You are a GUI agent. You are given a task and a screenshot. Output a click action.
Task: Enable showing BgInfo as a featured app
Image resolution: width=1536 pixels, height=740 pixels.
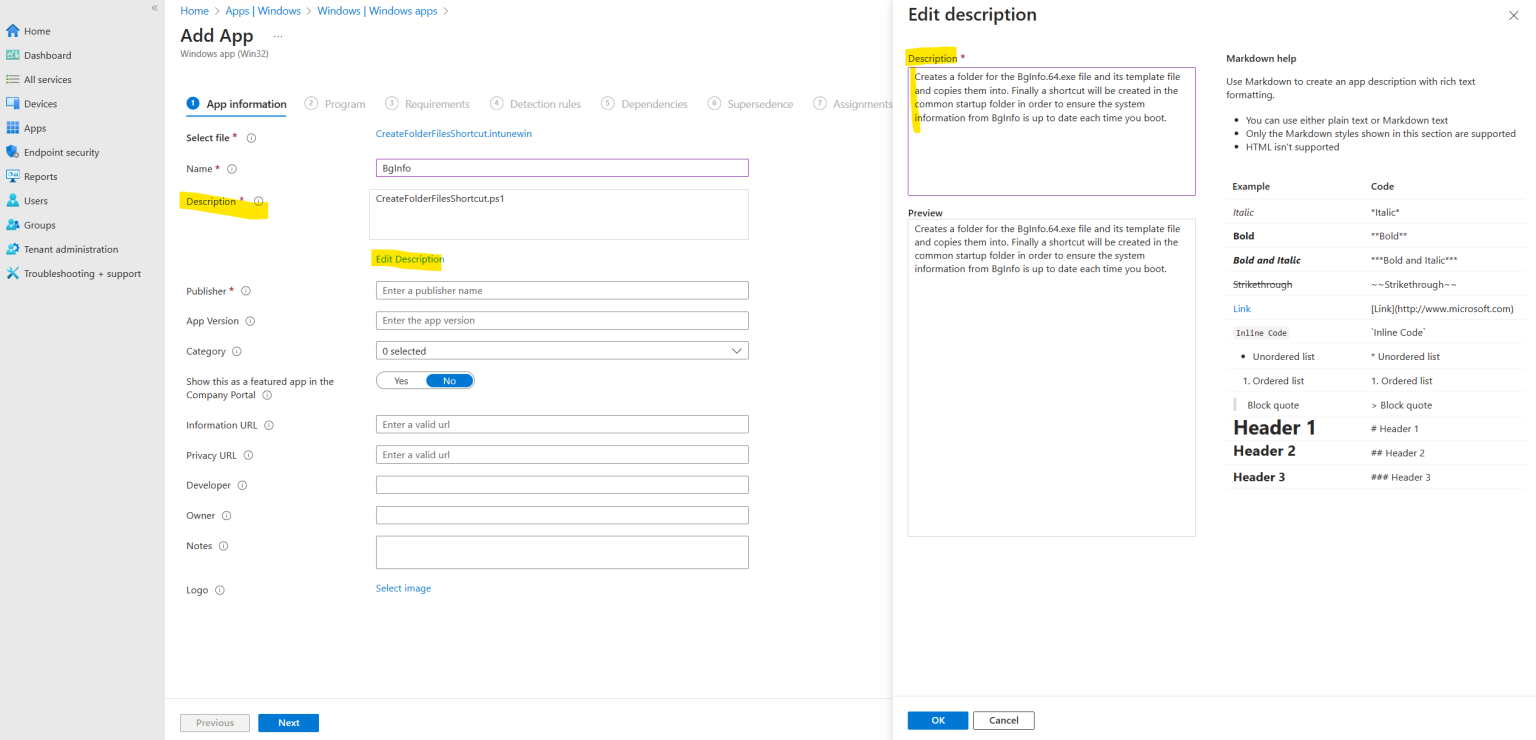coord(400,380)
